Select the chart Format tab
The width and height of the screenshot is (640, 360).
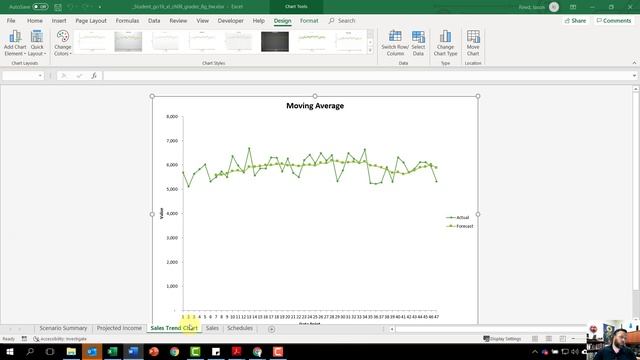pos(309,20)
